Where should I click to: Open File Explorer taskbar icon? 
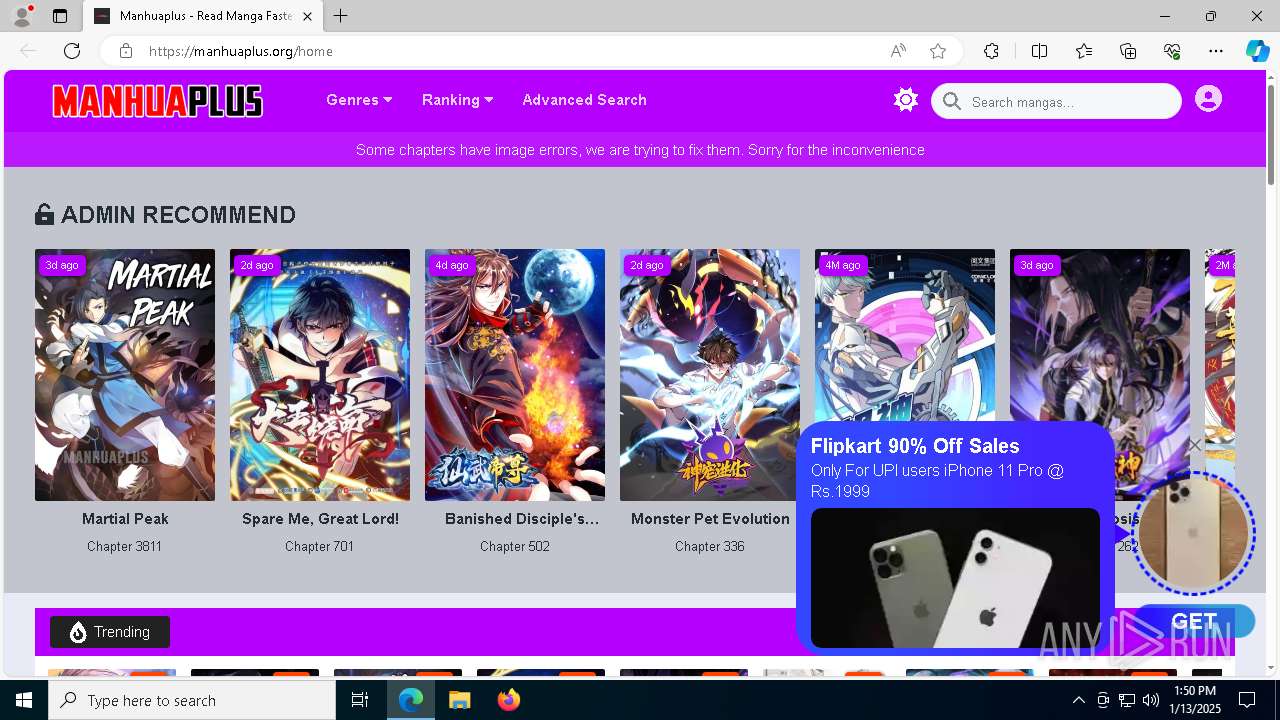coord(459,700)
